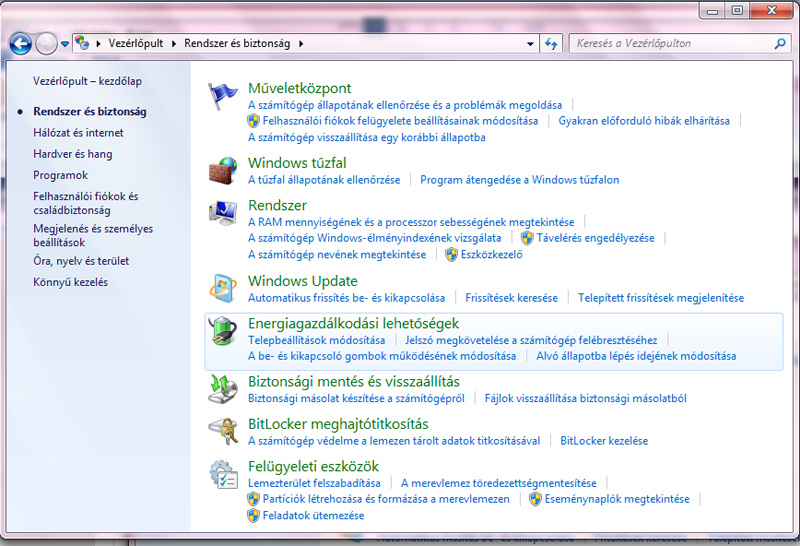Click Lemezterület felszabadítása

[x=314, y=483]
